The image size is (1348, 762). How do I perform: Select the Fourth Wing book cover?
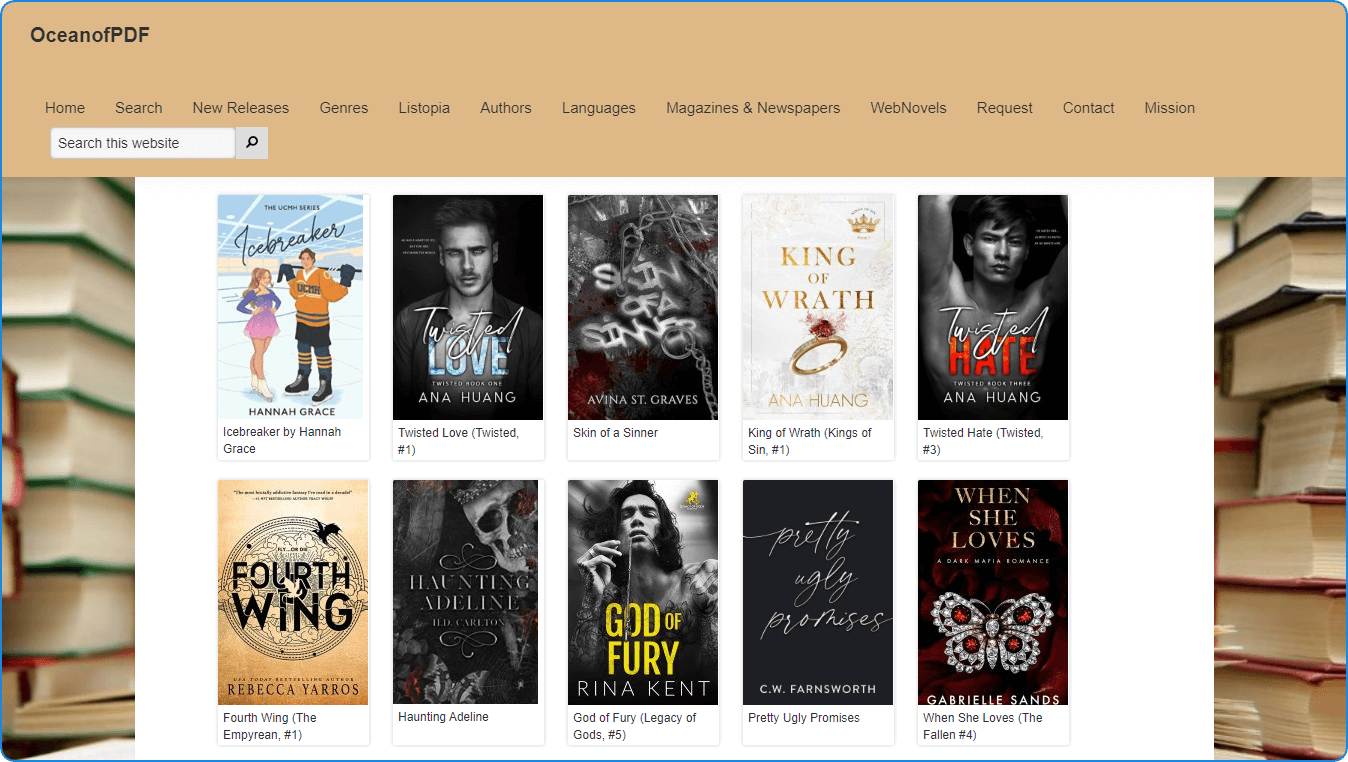(293, 592)
